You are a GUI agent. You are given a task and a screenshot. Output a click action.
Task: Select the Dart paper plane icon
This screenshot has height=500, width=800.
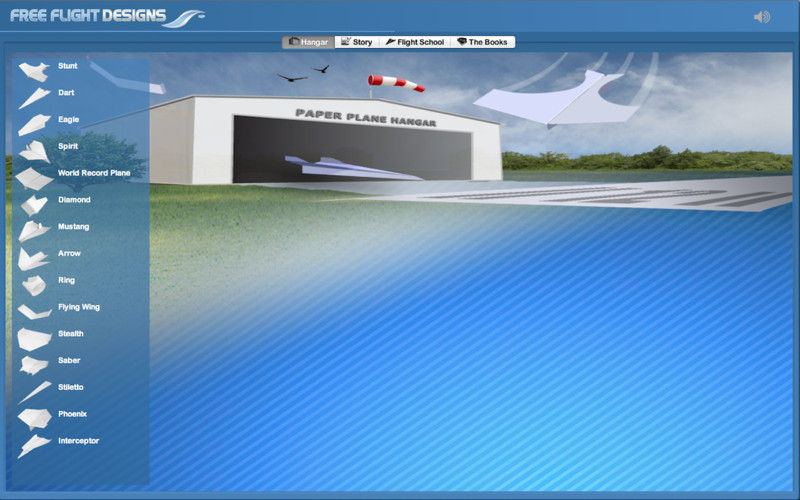click(x=35, y=98)
